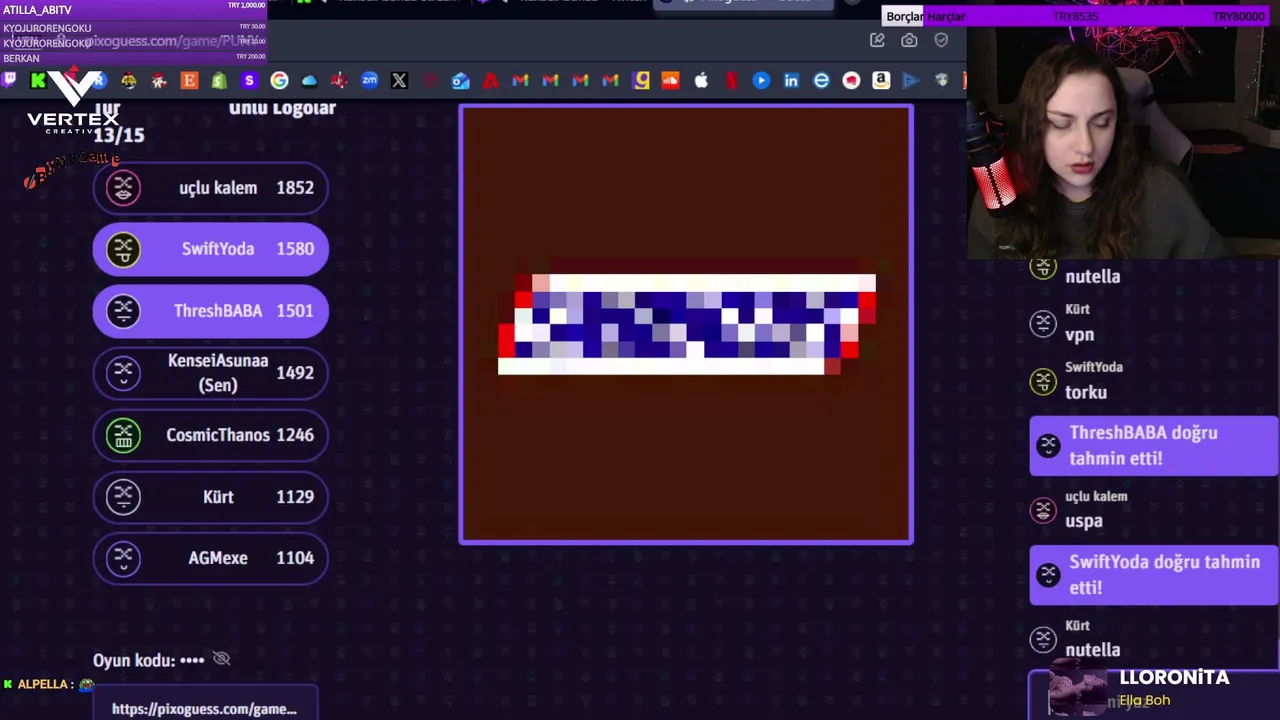This screenshot has height=720, width=1280.
Task: Click CosmicThanos's score 1246
Action: pyautogui.click(x=295, y=435)
